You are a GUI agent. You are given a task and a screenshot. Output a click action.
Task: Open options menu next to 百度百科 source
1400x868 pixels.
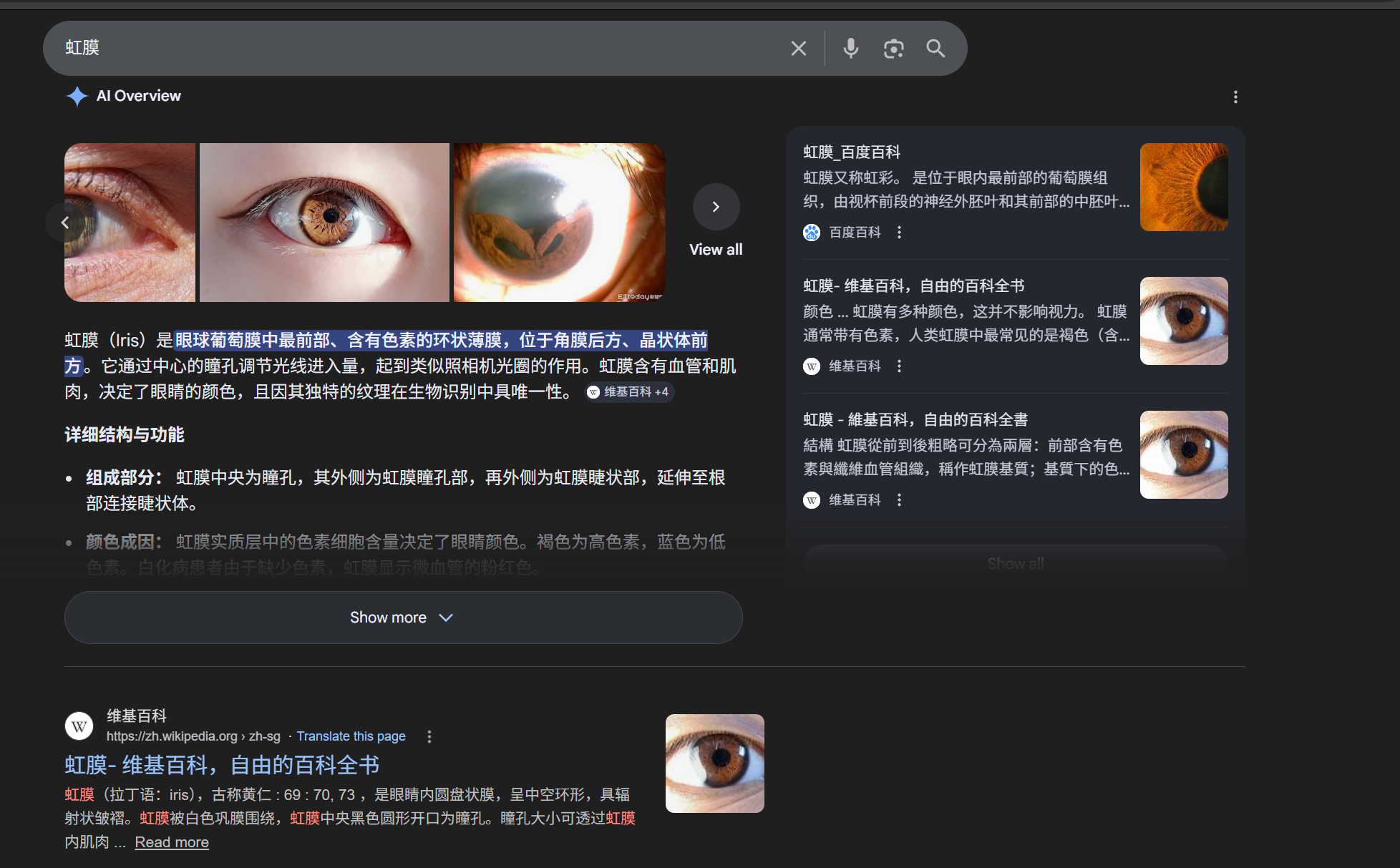coord(899,233)
